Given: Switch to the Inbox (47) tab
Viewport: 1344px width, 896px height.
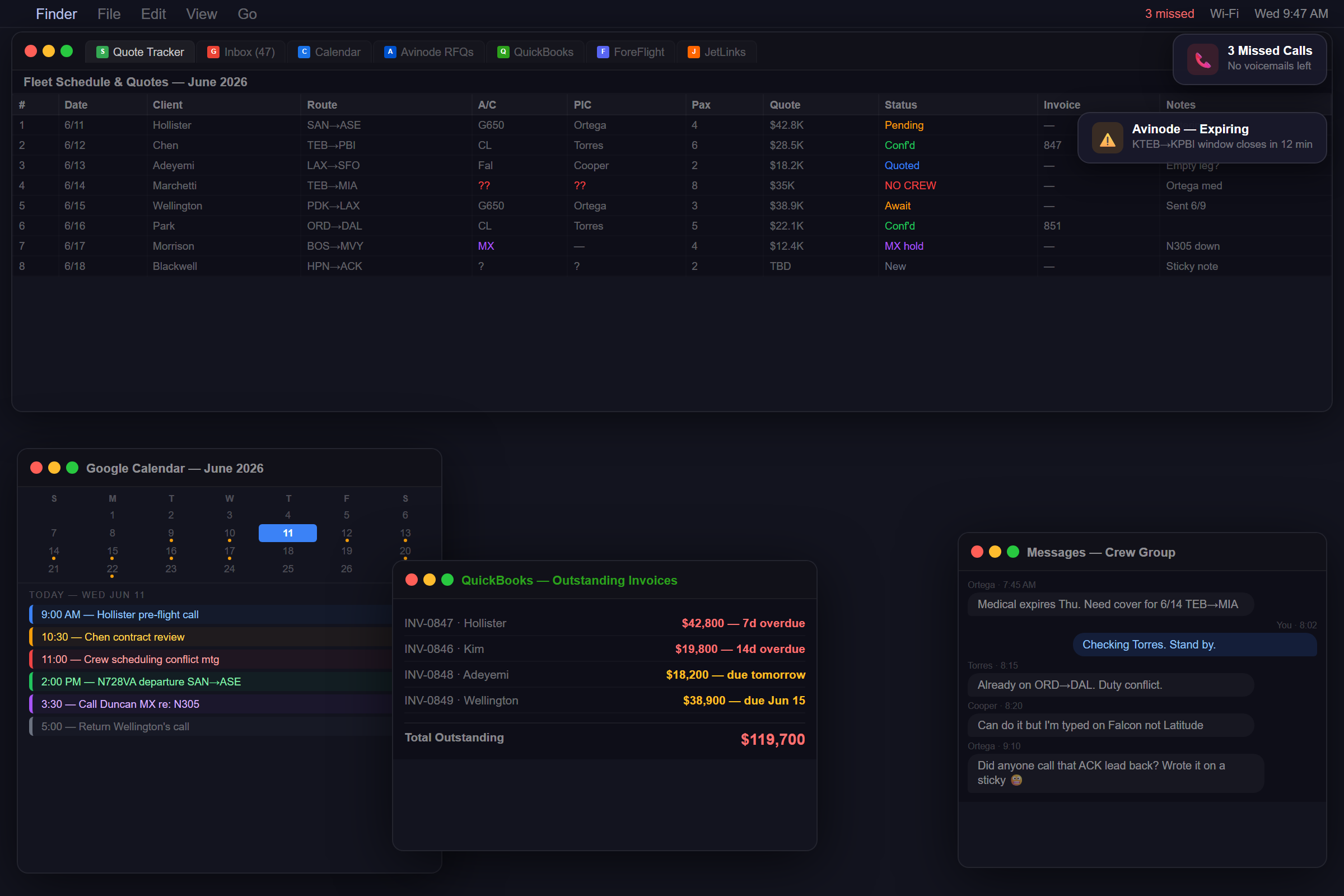Looking at the screenshot, I should click(x=241, y=52).
